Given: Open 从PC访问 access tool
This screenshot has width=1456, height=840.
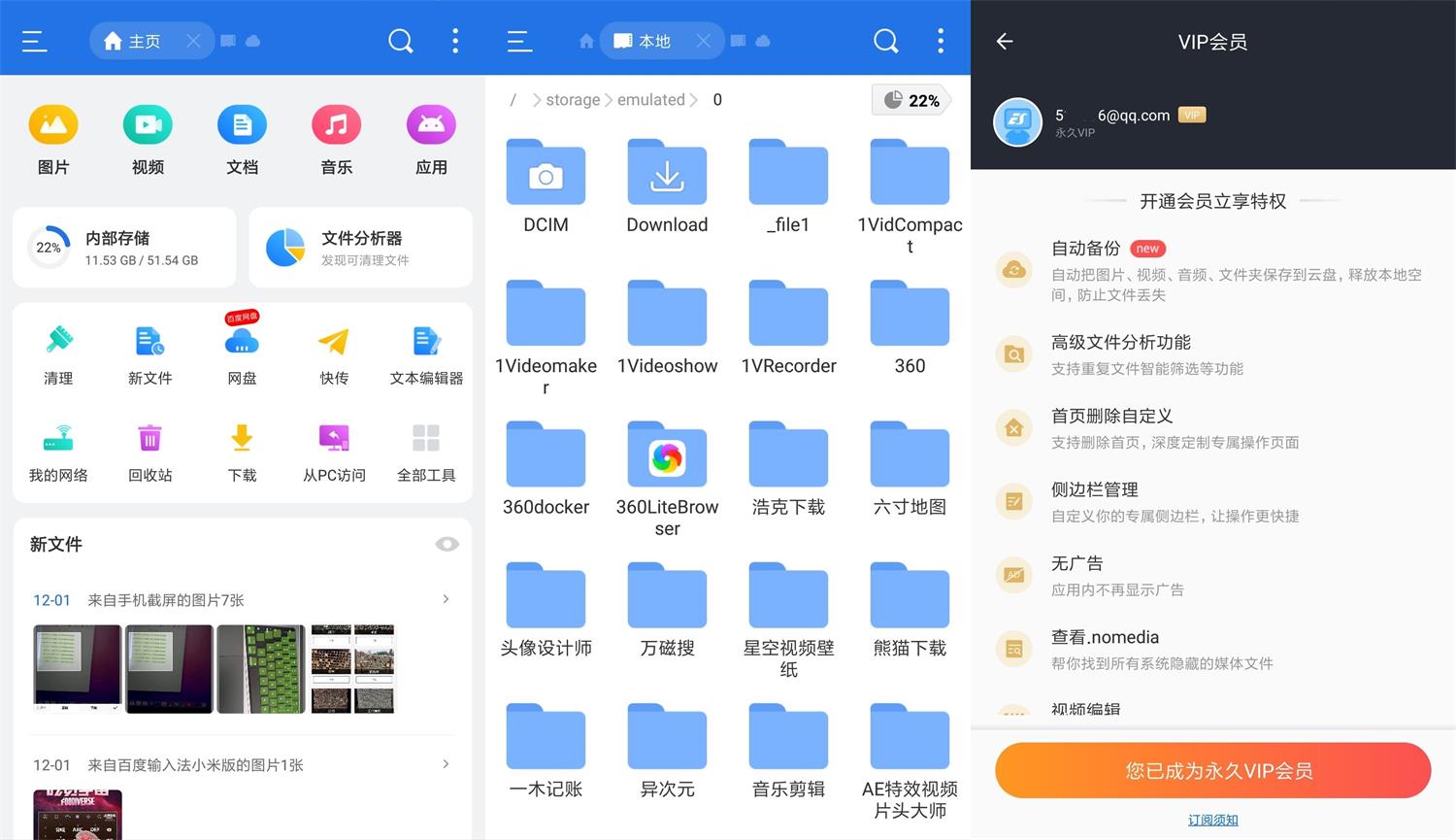Looking at the screenshot, I should coord(334,438).
